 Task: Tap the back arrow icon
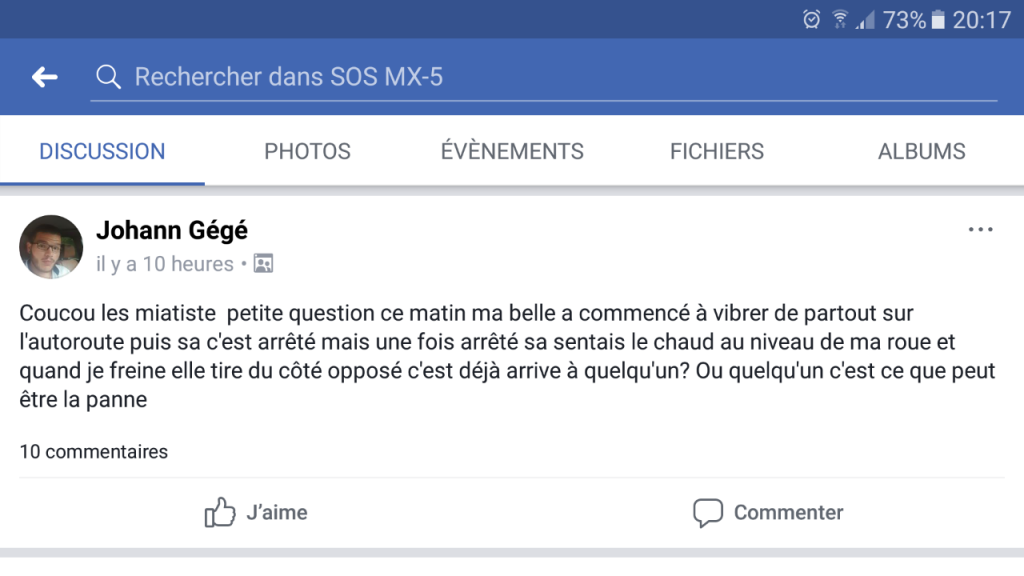[44, 77]
